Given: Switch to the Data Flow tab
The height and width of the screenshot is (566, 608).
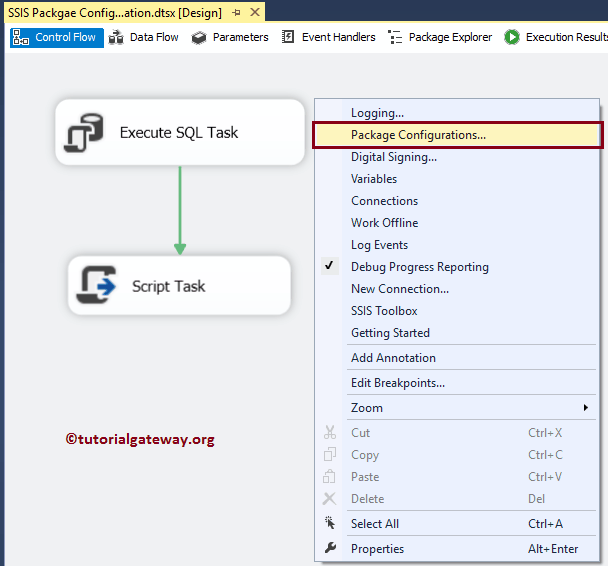Looking at the screenshot, I should pyautogui.click(x=143, y=38).
